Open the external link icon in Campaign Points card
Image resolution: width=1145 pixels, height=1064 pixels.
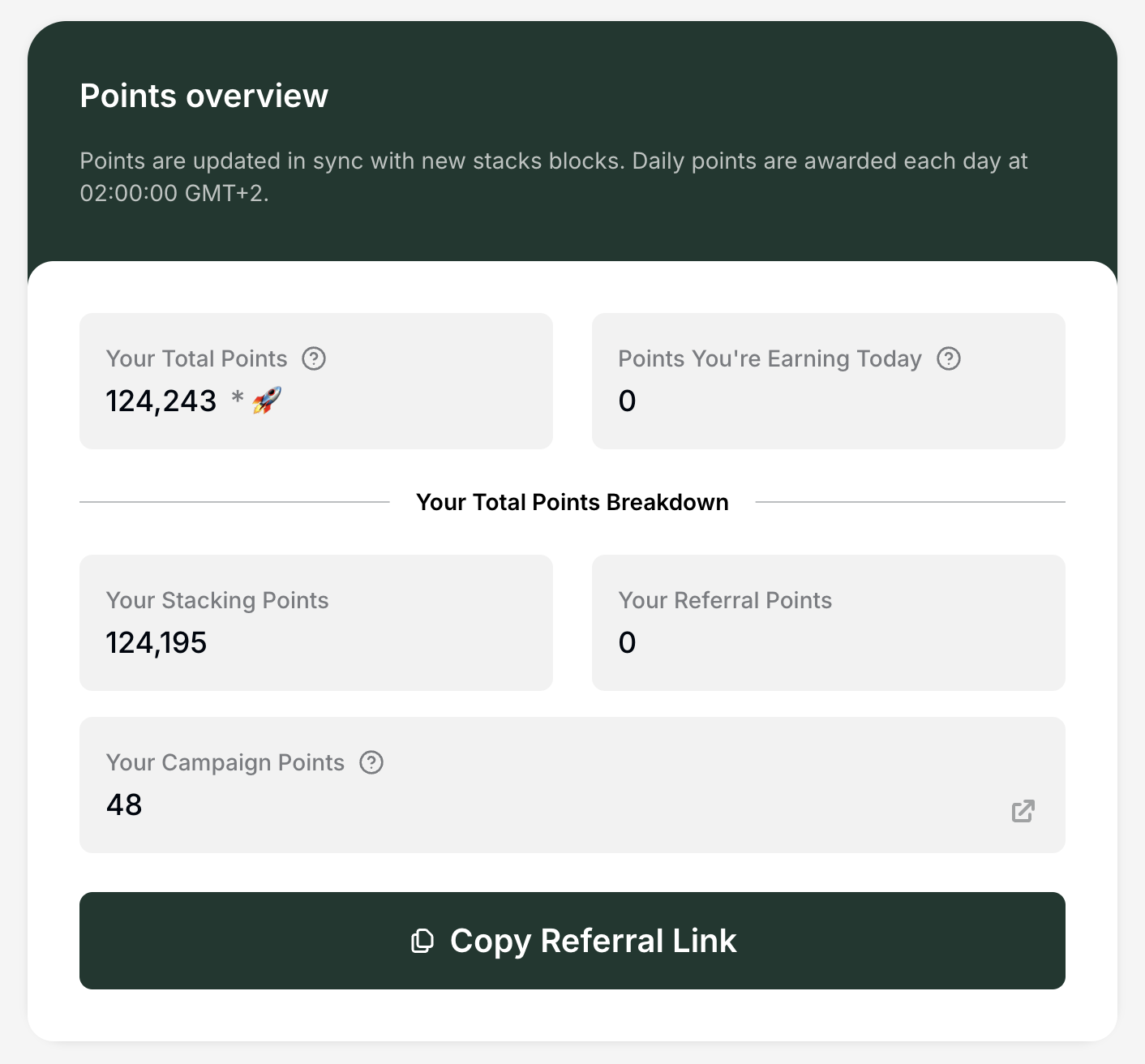(1023, 811)
